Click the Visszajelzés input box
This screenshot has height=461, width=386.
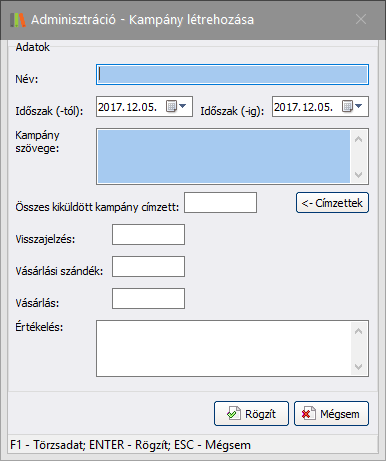tap(148, 234)
